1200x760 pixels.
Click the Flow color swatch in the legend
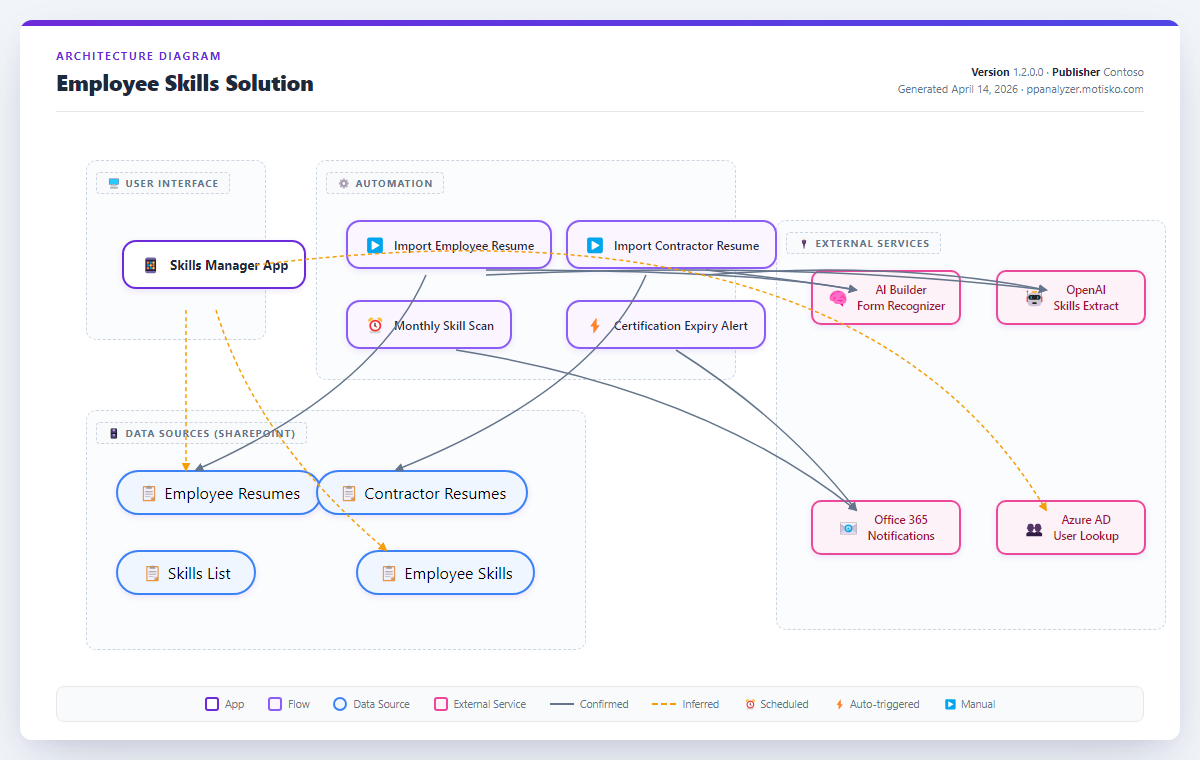pos(275,704)
